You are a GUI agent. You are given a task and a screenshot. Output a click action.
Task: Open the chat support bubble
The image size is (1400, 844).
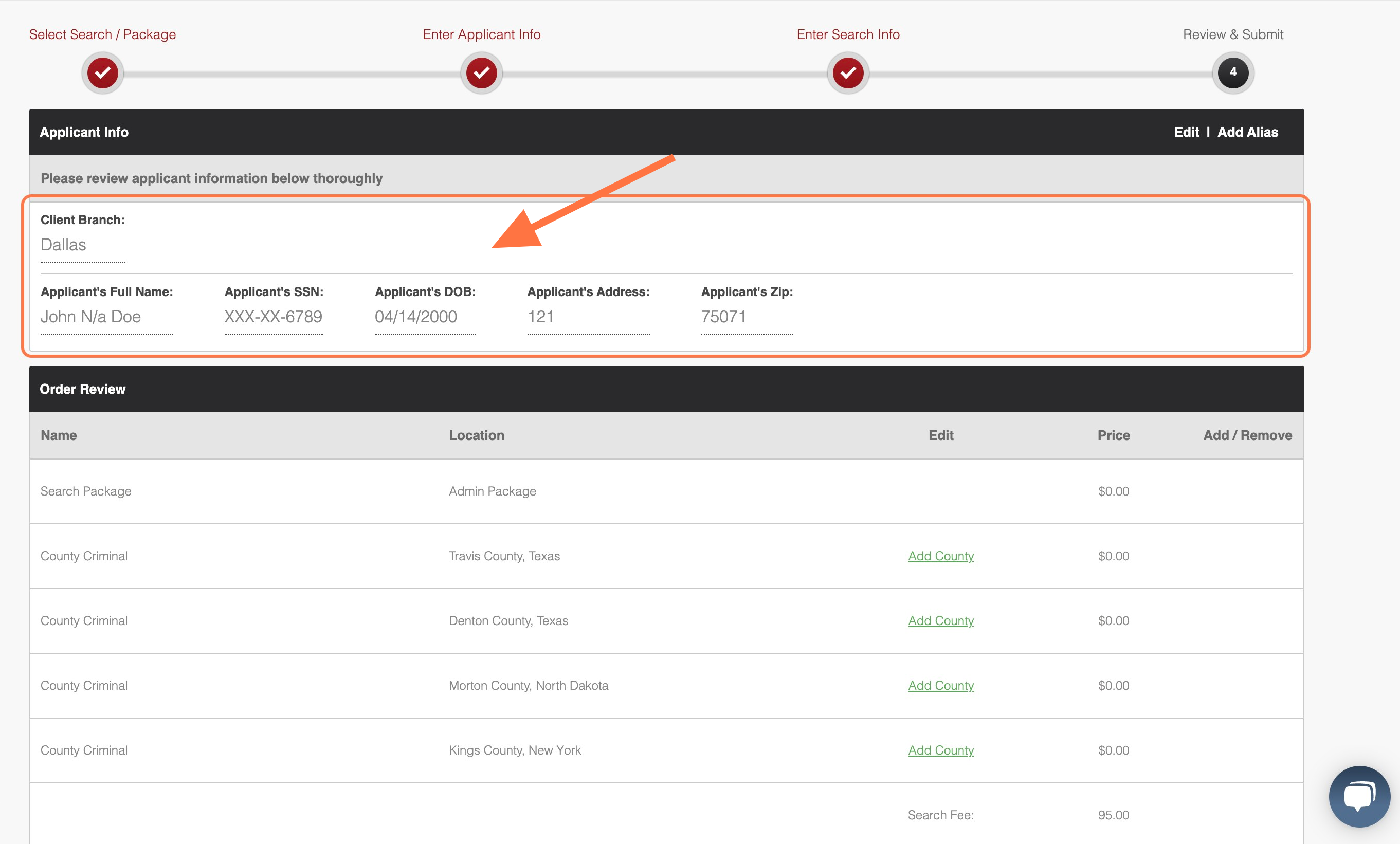(x=1359, y=796)
